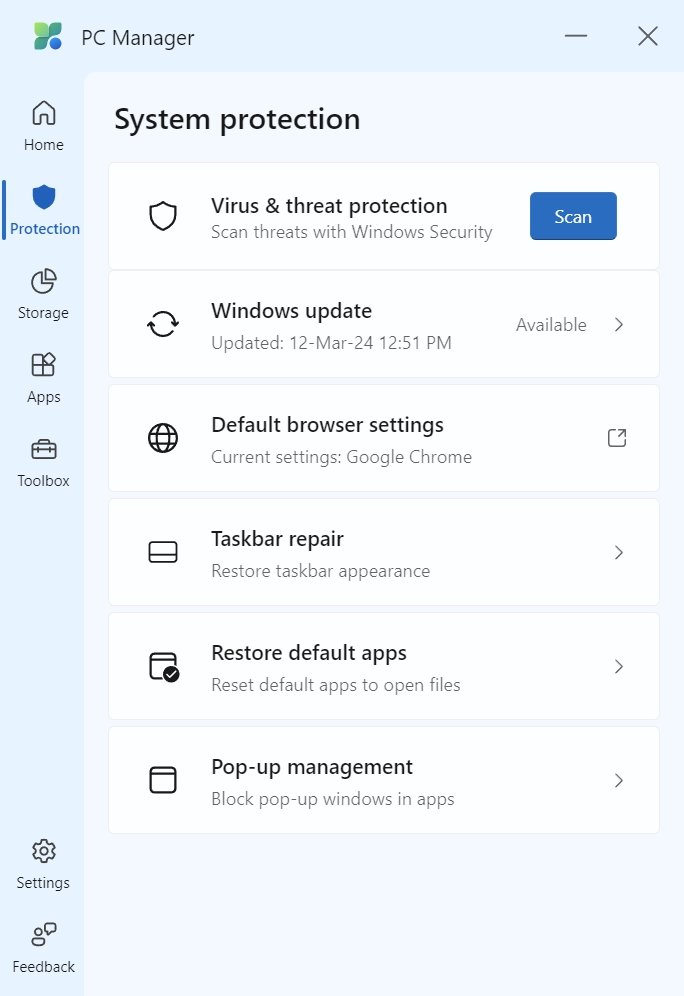Expand the Pop-up management chevron
This screenshot has width=684, height=996.
click(619, 780)
